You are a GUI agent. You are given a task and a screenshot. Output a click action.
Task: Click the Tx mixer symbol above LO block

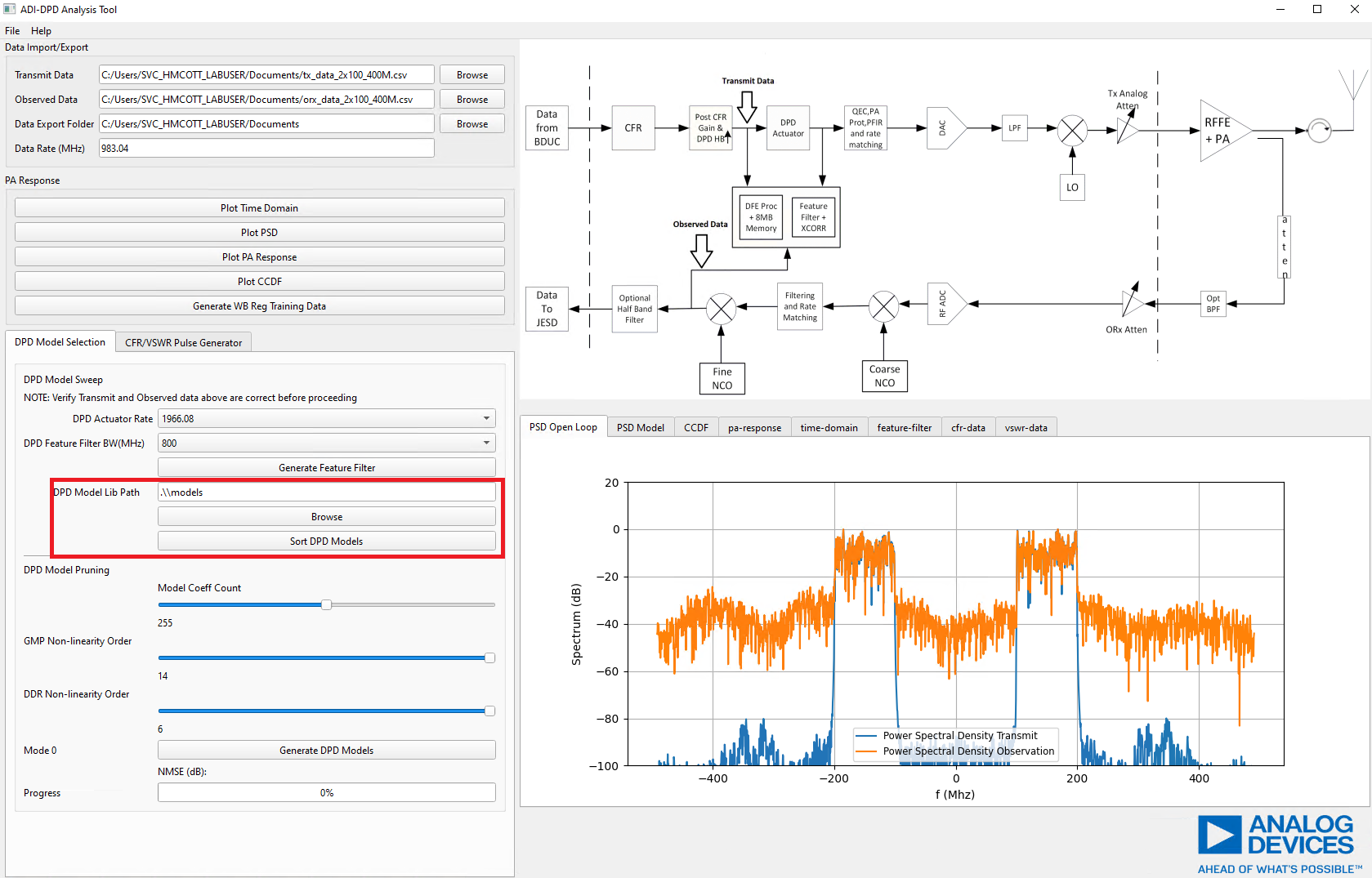[x=1072, y=130]
